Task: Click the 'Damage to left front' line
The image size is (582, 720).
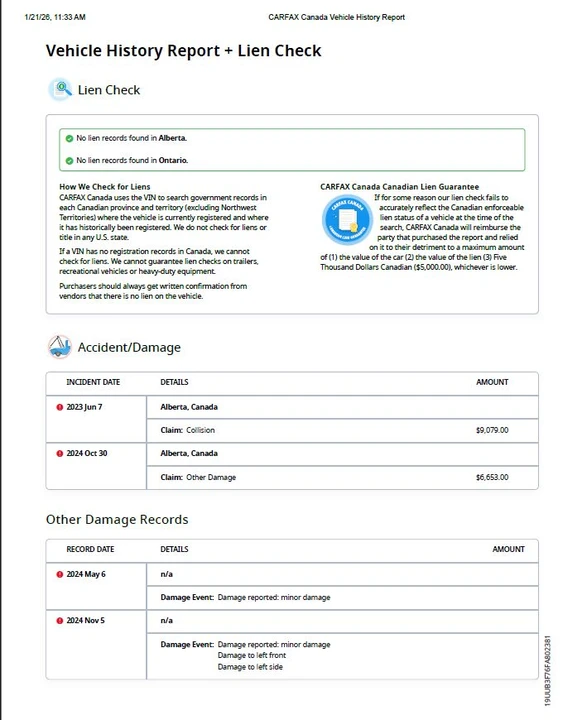Action: point(252,655)
